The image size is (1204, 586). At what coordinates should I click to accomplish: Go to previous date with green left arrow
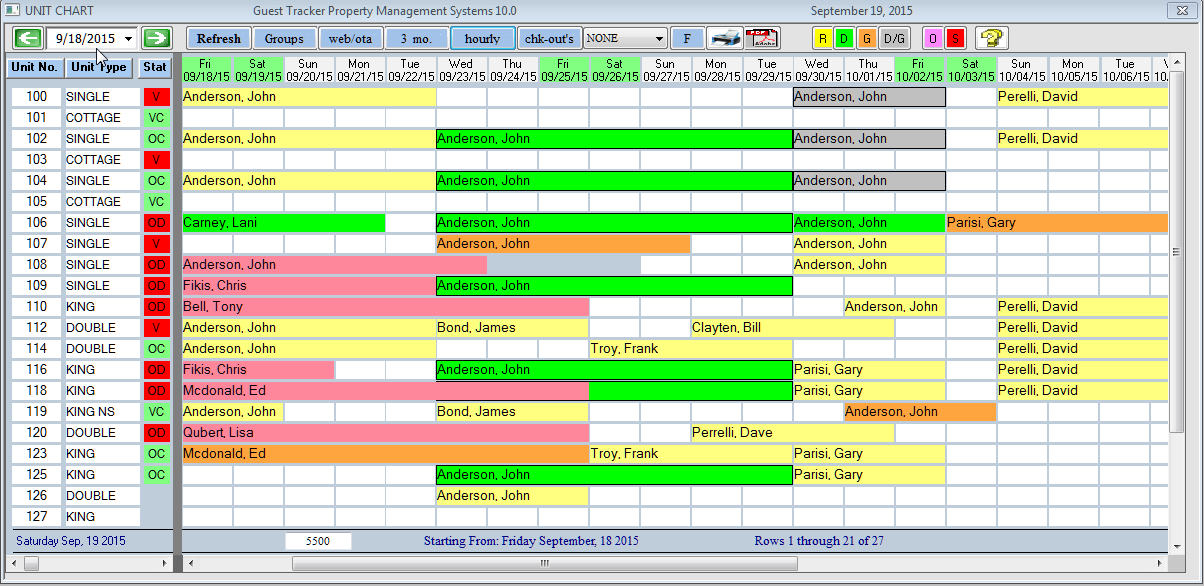click(x=27, y=38)
